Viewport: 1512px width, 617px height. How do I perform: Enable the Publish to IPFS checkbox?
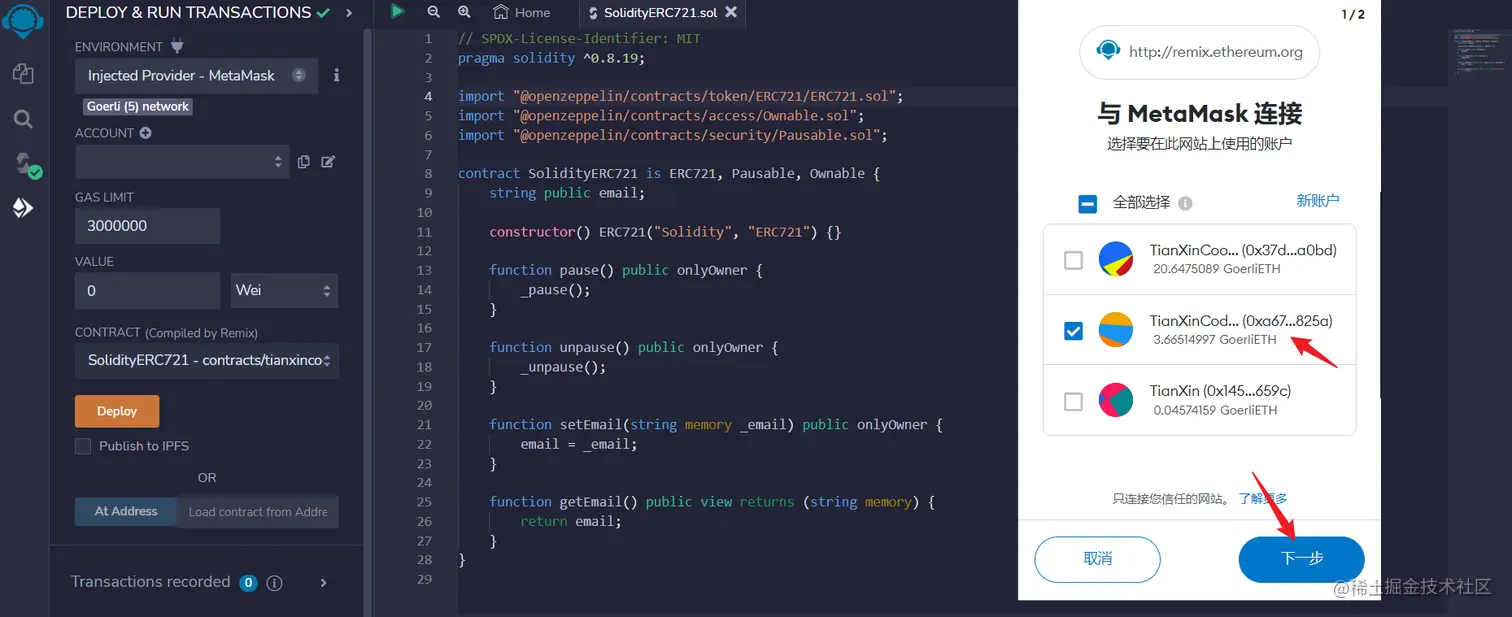point(83,446)
